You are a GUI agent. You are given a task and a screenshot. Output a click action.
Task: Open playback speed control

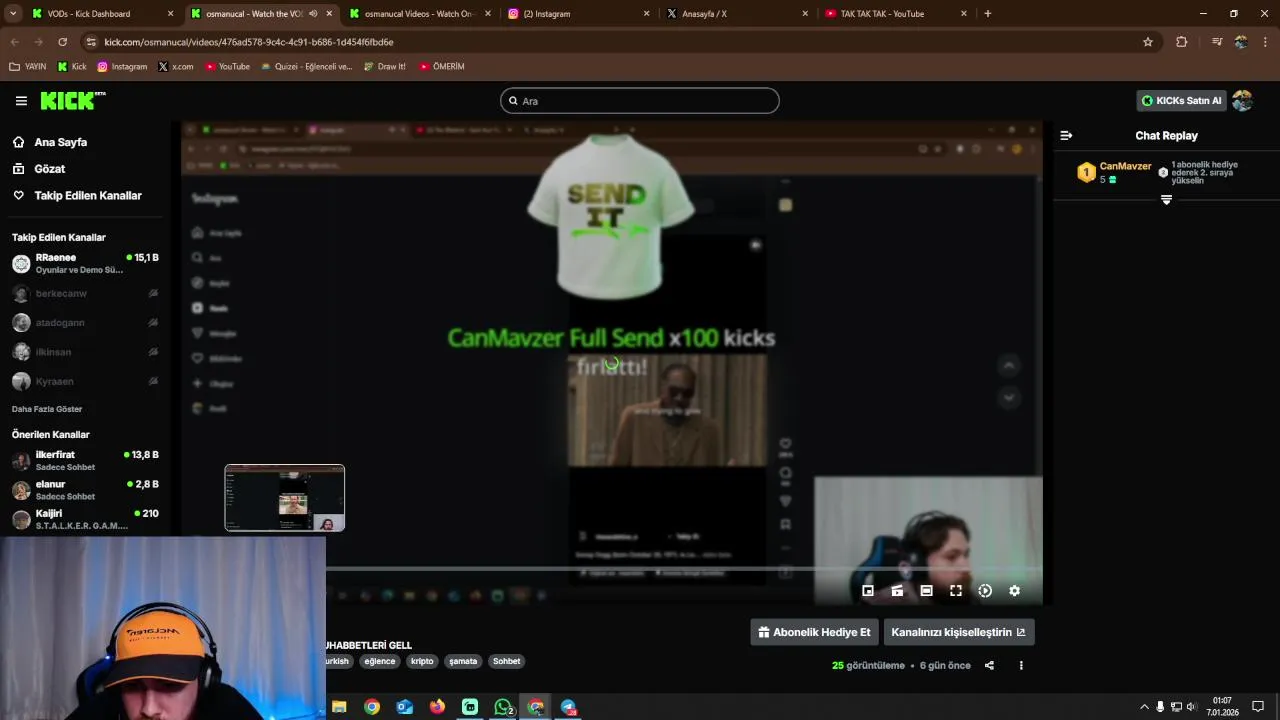[x=985, y=591]
